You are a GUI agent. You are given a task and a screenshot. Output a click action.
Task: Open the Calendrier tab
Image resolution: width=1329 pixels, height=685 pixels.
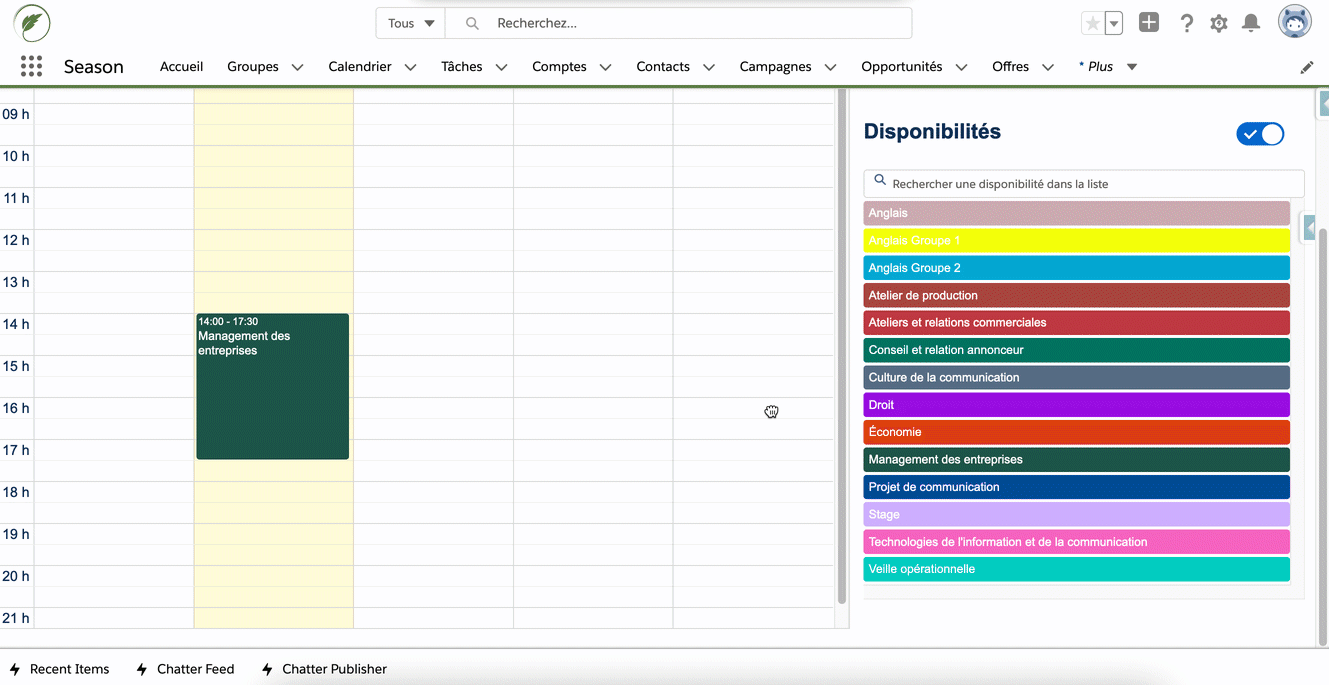pos(360,66)
